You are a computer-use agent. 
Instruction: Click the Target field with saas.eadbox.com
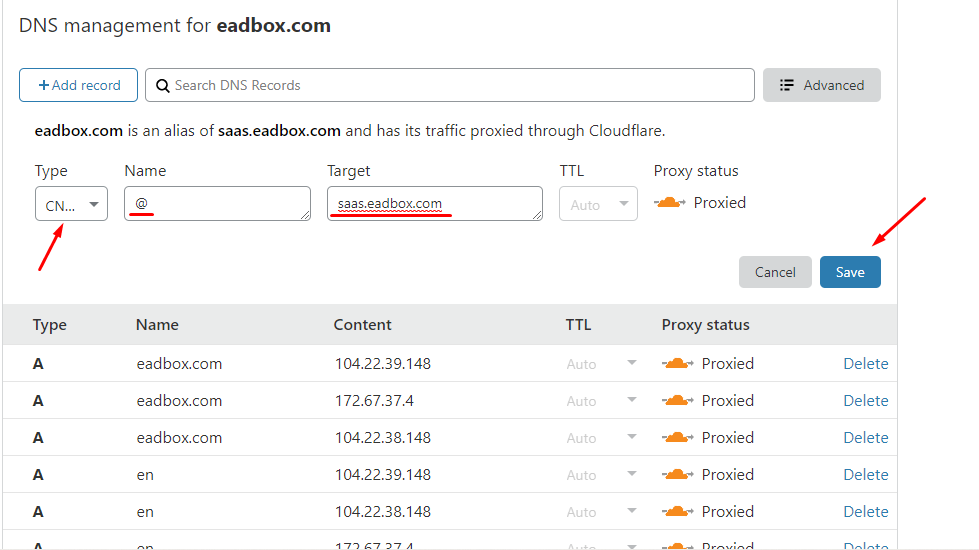coord(435,204)
